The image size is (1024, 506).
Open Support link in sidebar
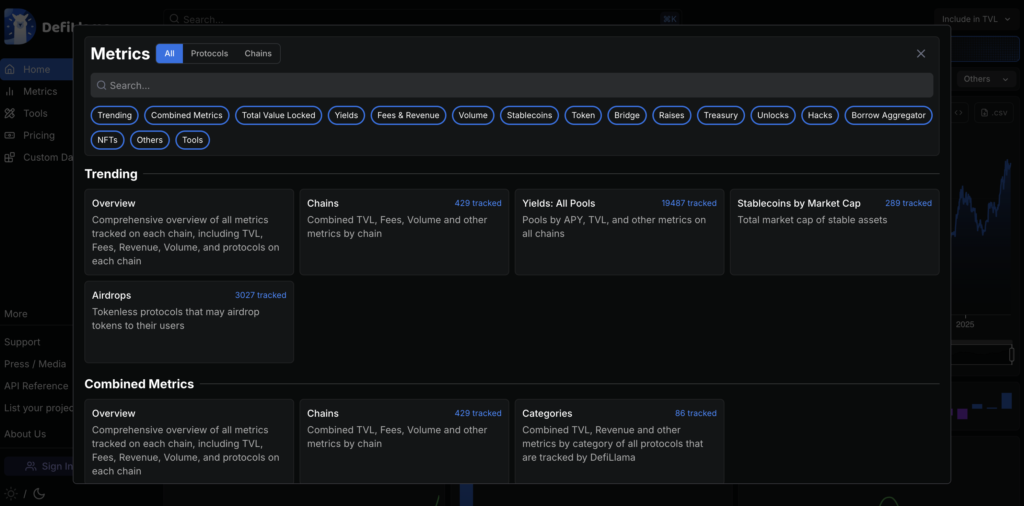[22, 342]
